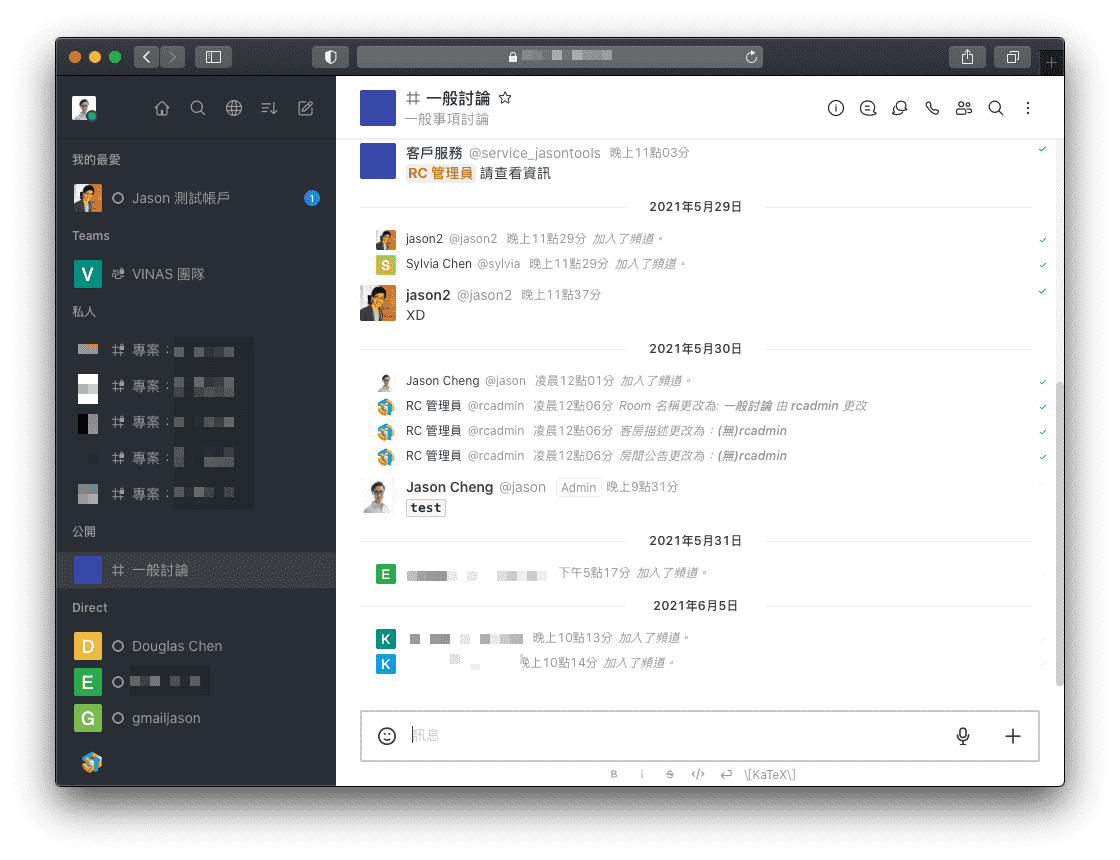The image size is (1120, 860).
Task: Reload page with refresh icon
Action: 751,57
